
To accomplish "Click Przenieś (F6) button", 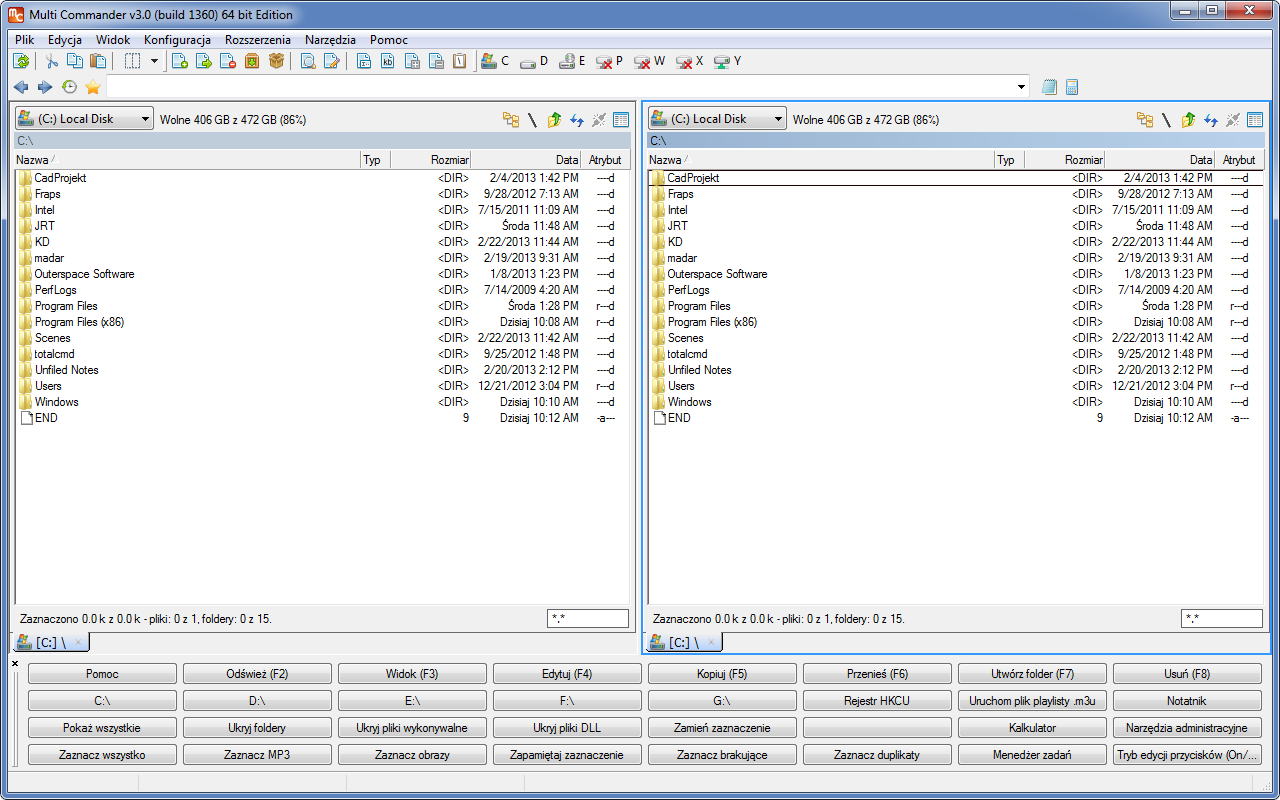I will pos(877,674).
